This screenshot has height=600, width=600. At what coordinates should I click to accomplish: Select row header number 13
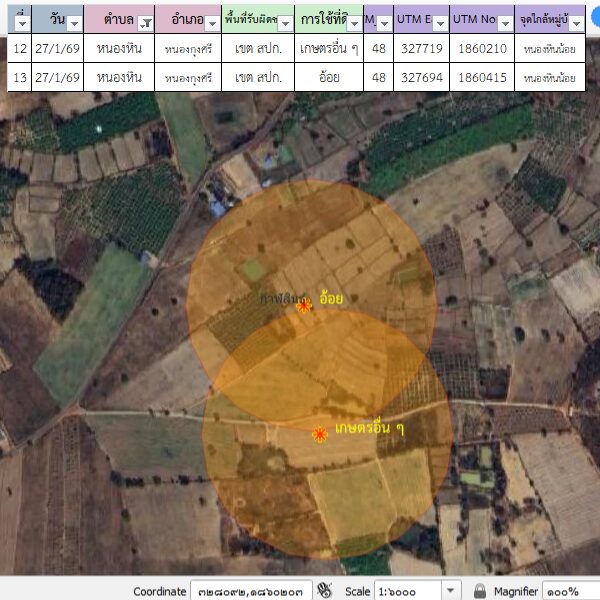pos(19,77)
